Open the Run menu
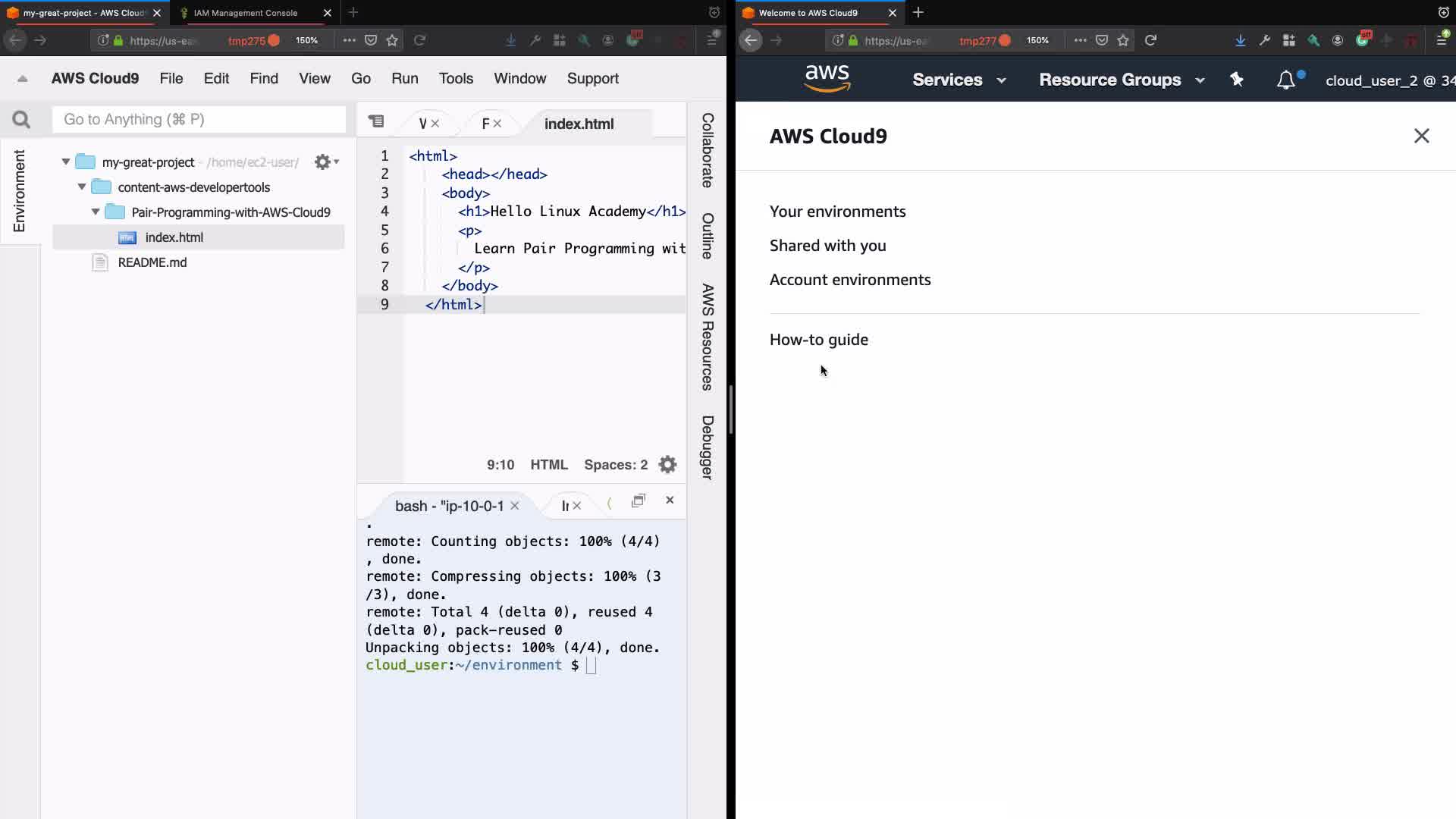Viewport: 1456px width, 819px height. tap(404, 78)
